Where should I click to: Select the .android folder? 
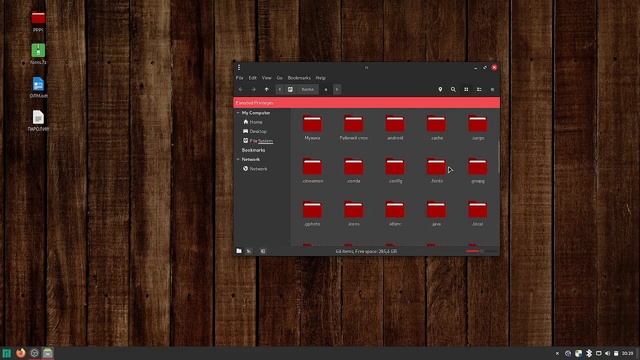pos(395,127)
